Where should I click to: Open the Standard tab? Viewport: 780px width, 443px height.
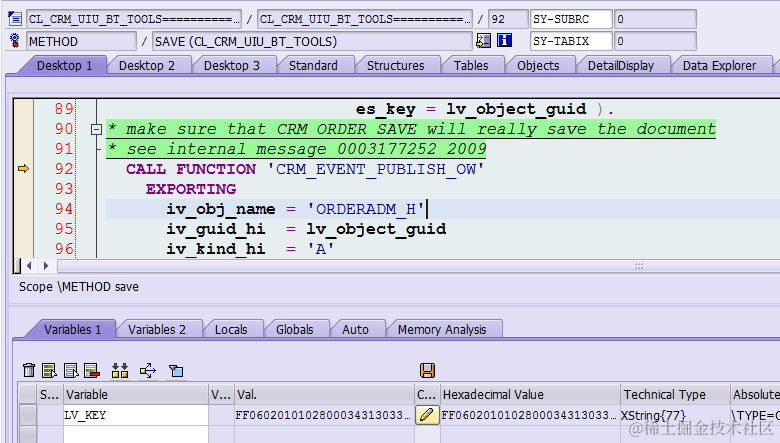click(313, 66)
